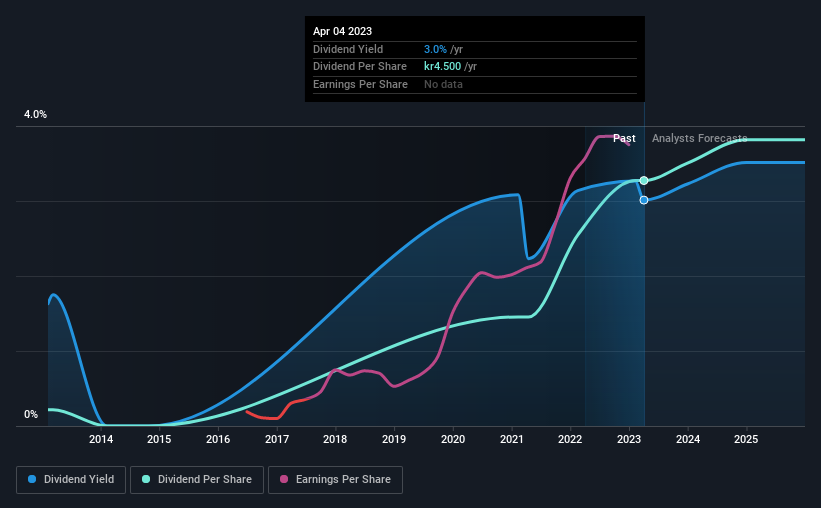The height and width of the screenshot is (508, 821).
Task: Click the No data earnings value in tooltip
Action: click(x=443, y=84)
